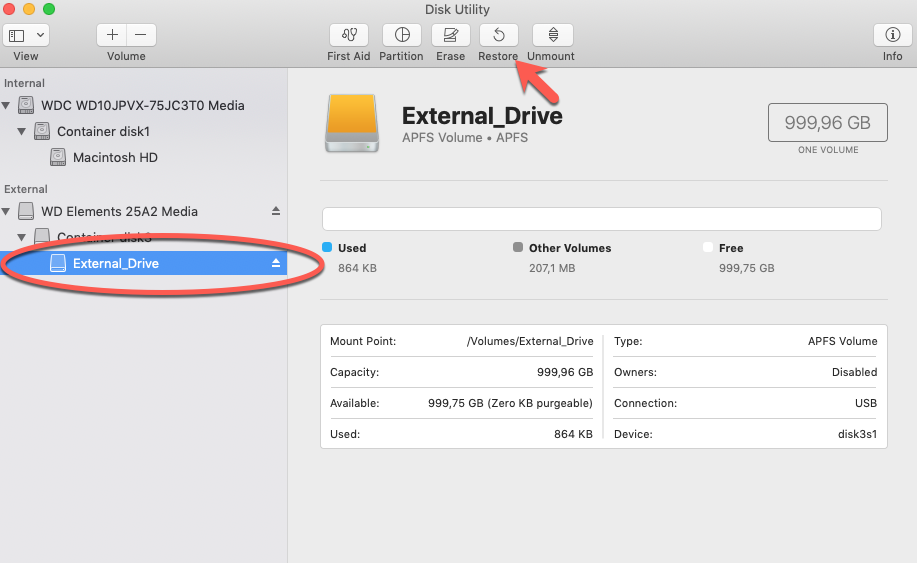Image resolution: width=917 pixels, height=563 pixels.
Task: Click the gray Other Volumes swatch
Action: click(x=518, y=247)
